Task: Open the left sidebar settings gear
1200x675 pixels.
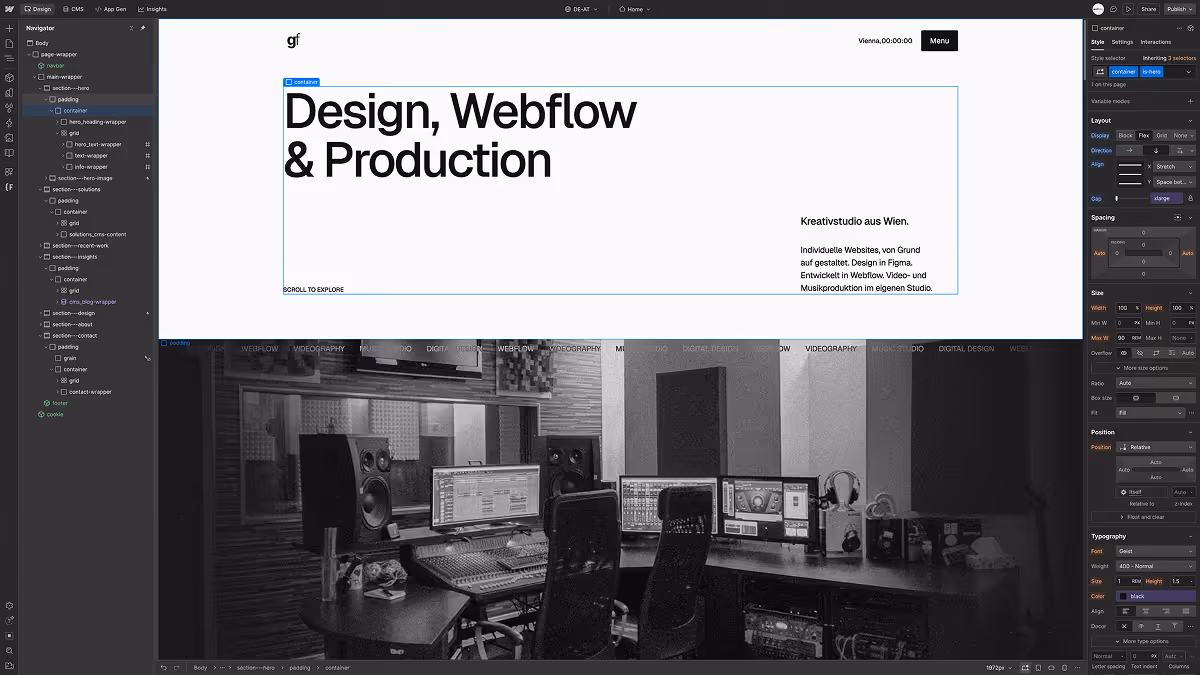Action: pyautogui.click(x=9, y=605)
